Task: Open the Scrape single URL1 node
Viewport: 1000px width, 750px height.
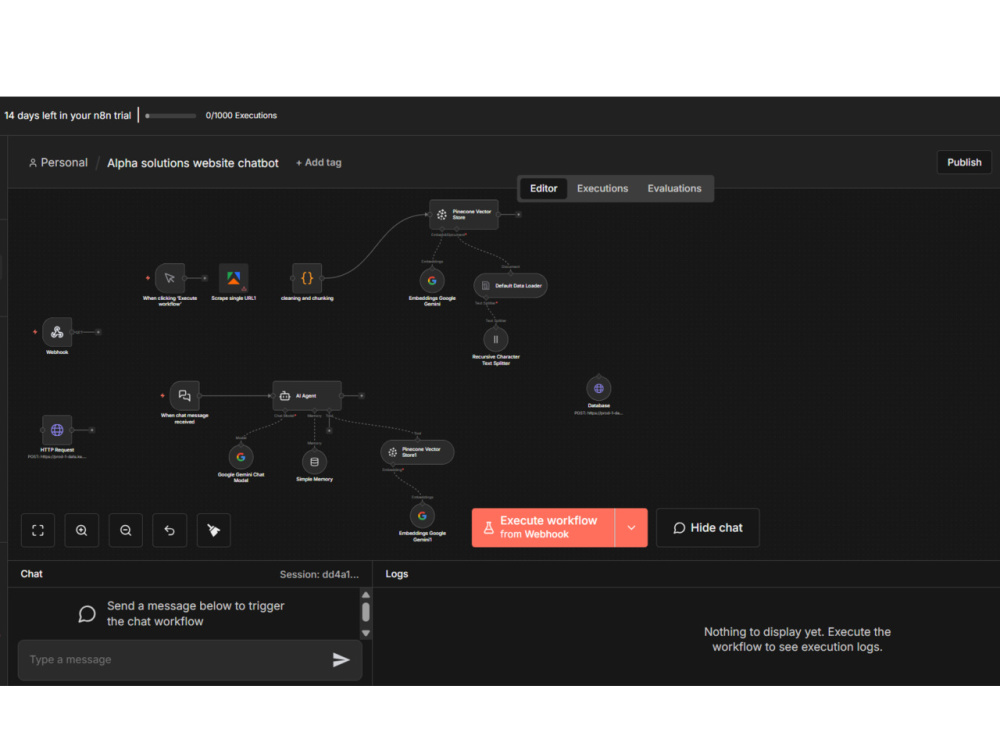Action: 233,278
